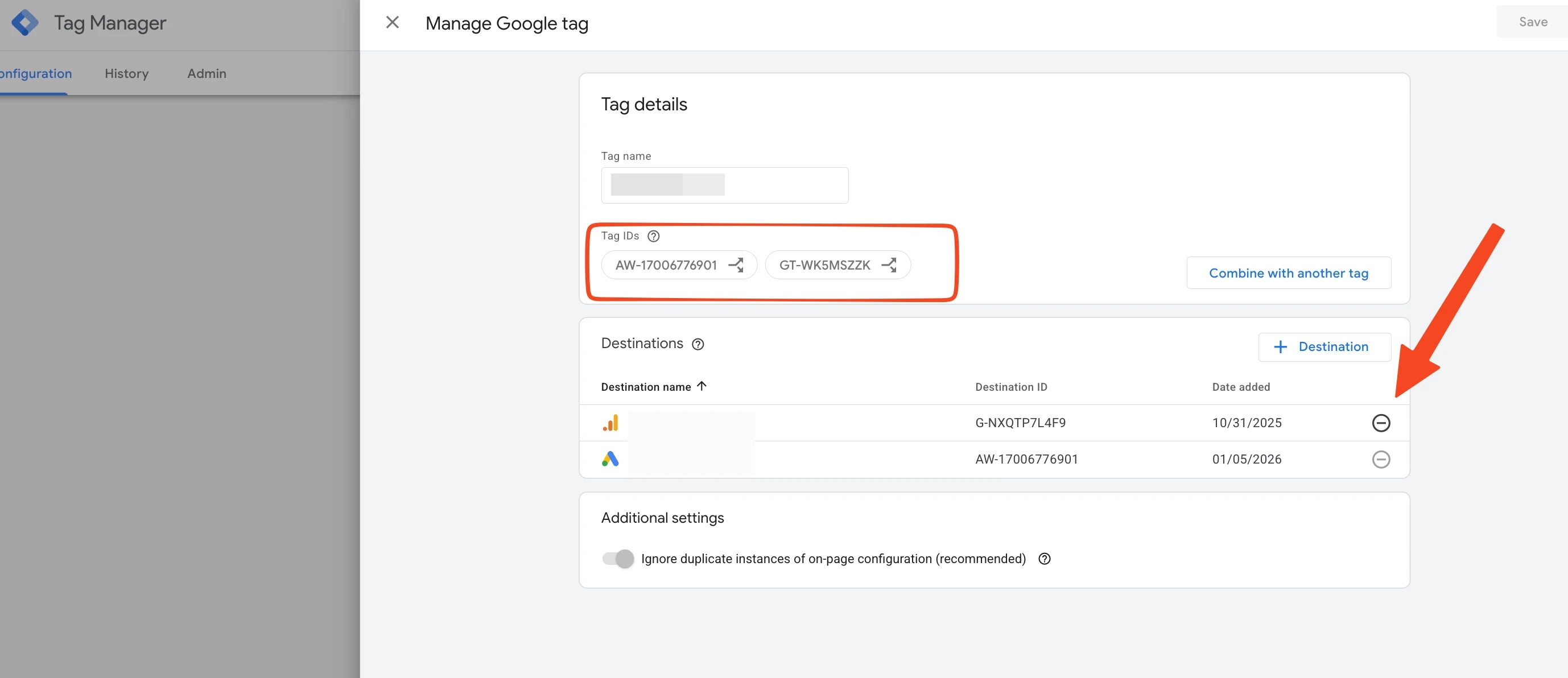Click Combine with another tag
Viewport: 1568px width, 678px height.
[1288, 273]
